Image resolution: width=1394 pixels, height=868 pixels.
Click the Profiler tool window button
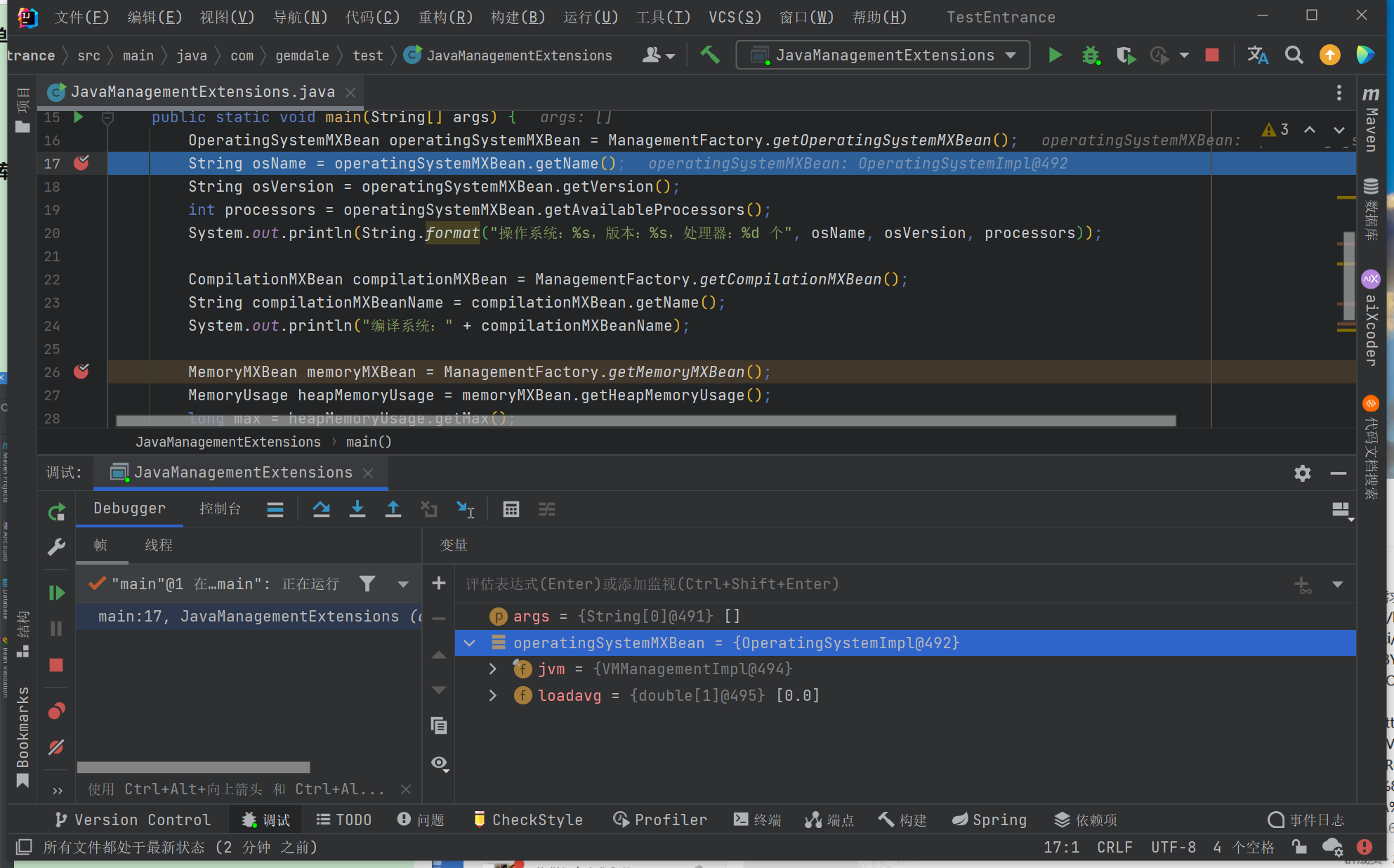tap(660, 820)
